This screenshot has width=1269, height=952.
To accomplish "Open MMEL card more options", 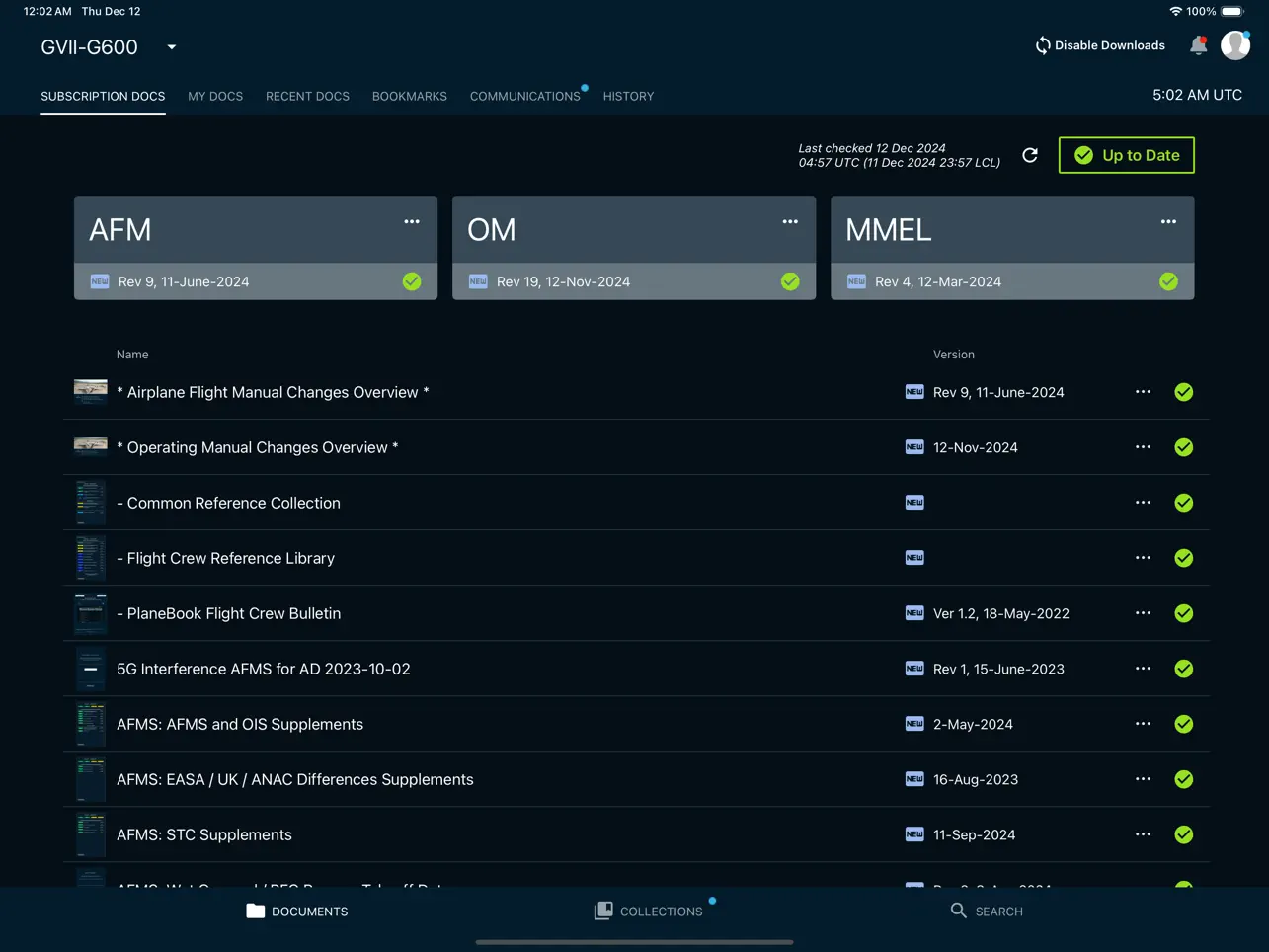I will (1168, 221).
